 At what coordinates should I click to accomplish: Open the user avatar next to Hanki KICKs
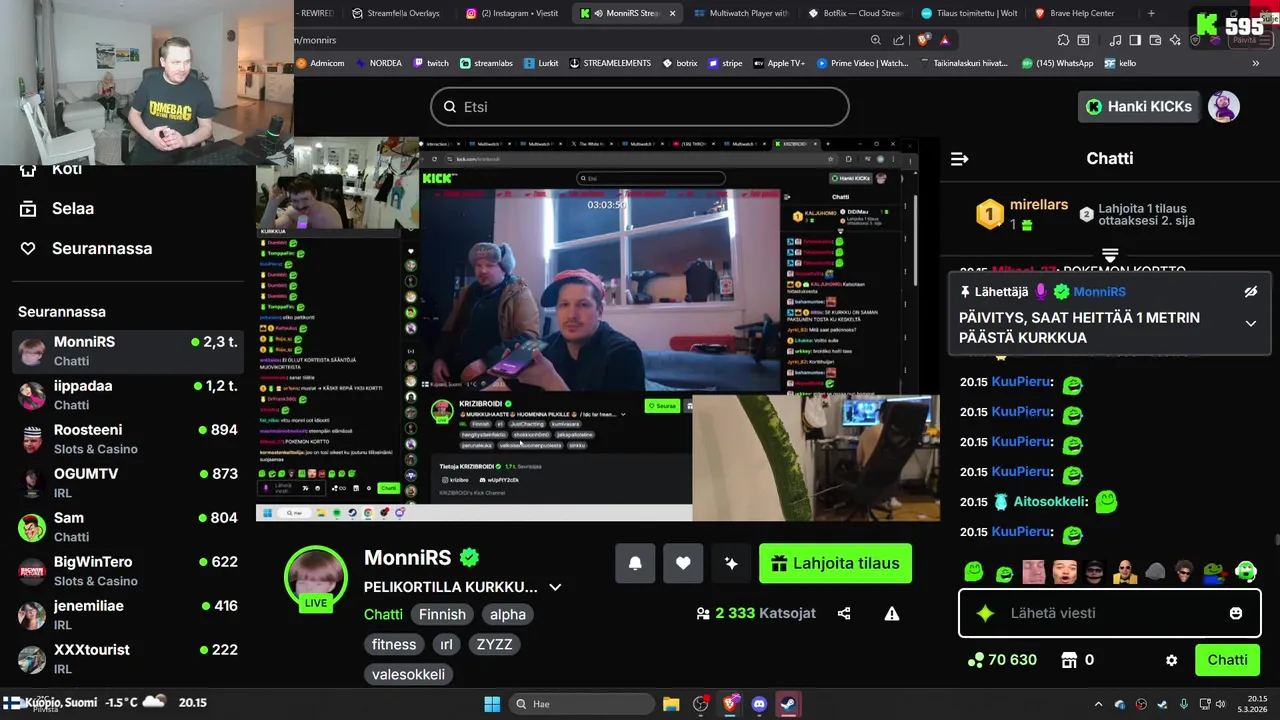click(1224, 106)
